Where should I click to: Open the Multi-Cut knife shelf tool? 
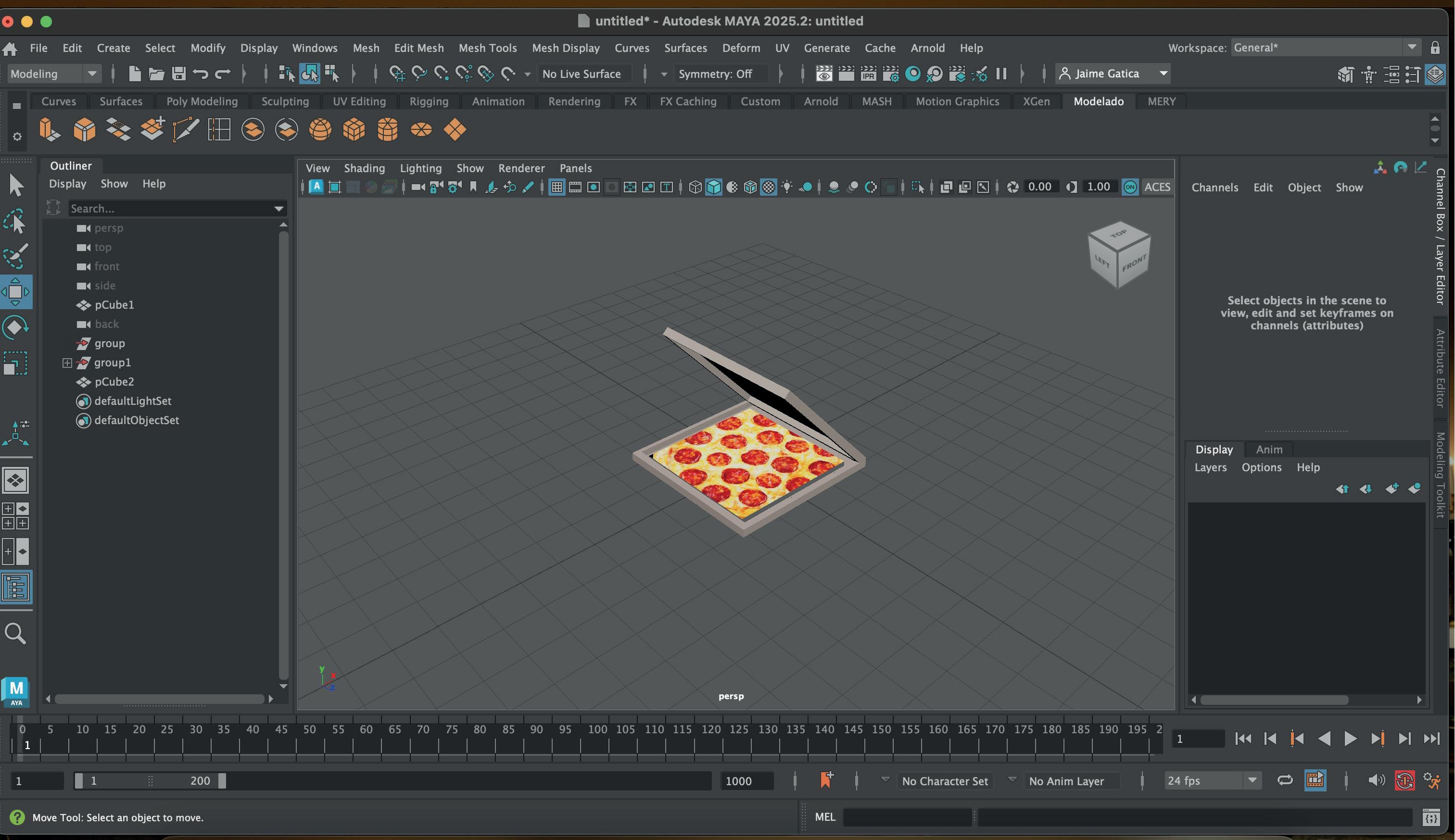(185, 129)
